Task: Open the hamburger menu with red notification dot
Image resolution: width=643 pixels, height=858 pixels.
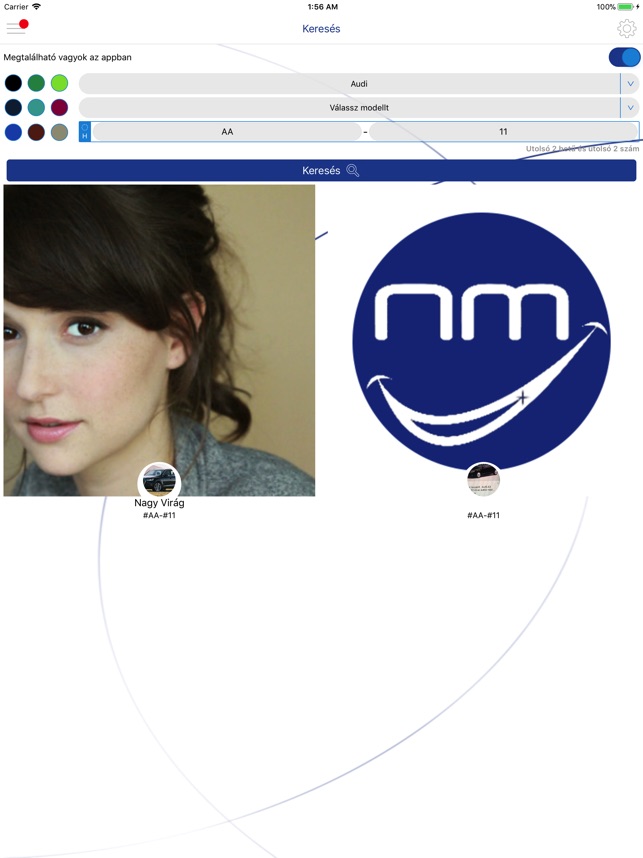Action: (x=16, y=27)
